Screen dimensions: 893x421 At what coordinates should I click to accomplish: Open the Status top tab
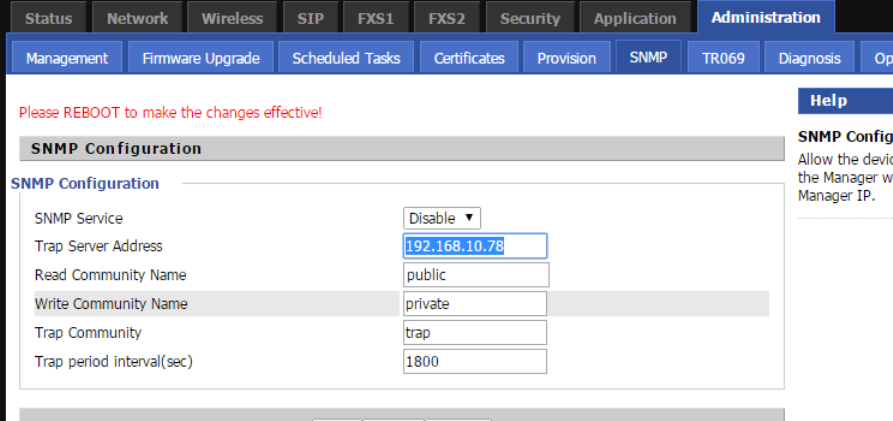[48, 18]
